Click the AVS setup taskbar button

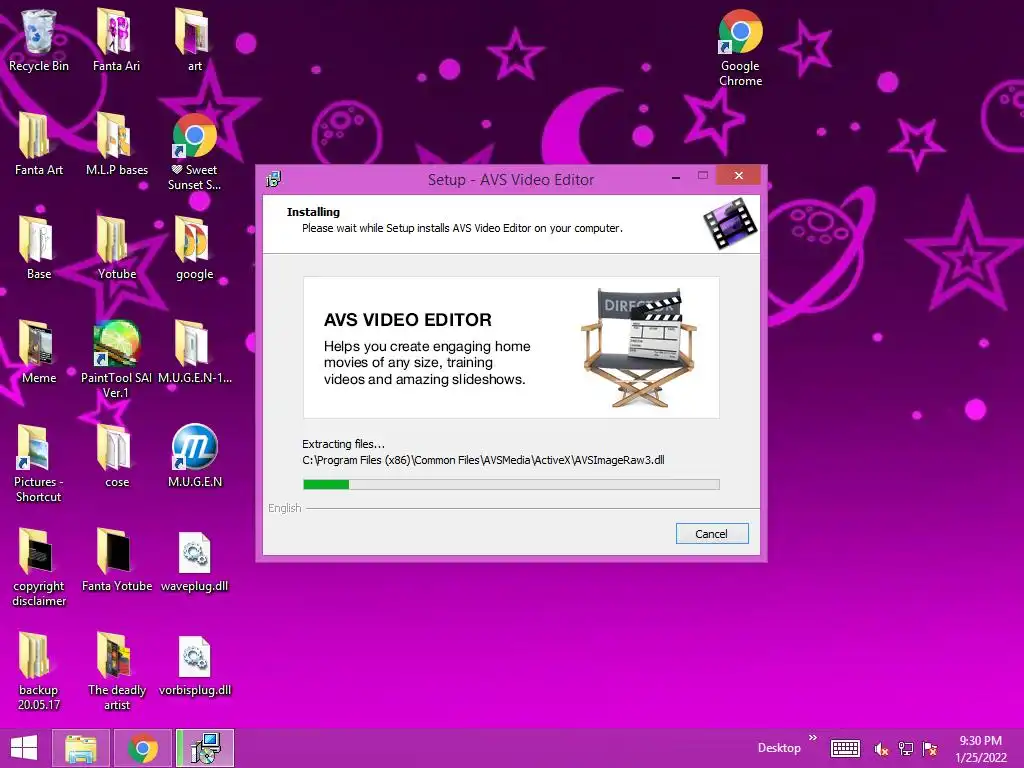tap(205, 748)
